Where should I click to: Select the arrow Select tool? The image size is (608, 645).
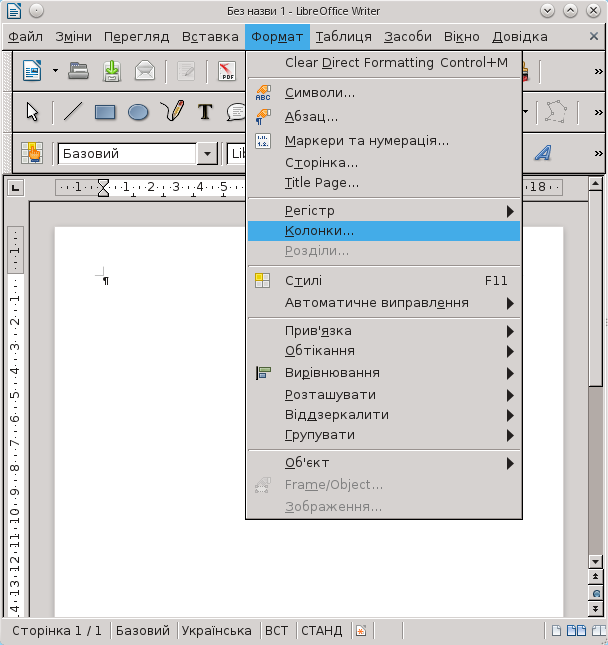[x=32, y=112]
